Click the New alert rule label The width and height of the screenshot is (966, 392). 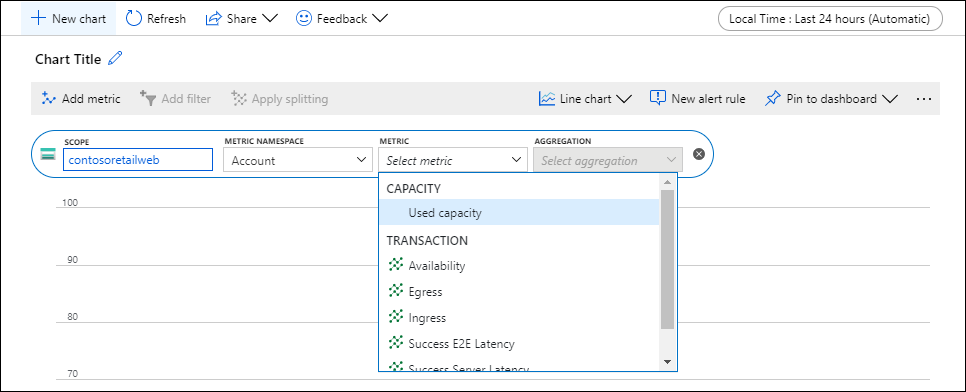pyautogui.click(x=708, y=99)
